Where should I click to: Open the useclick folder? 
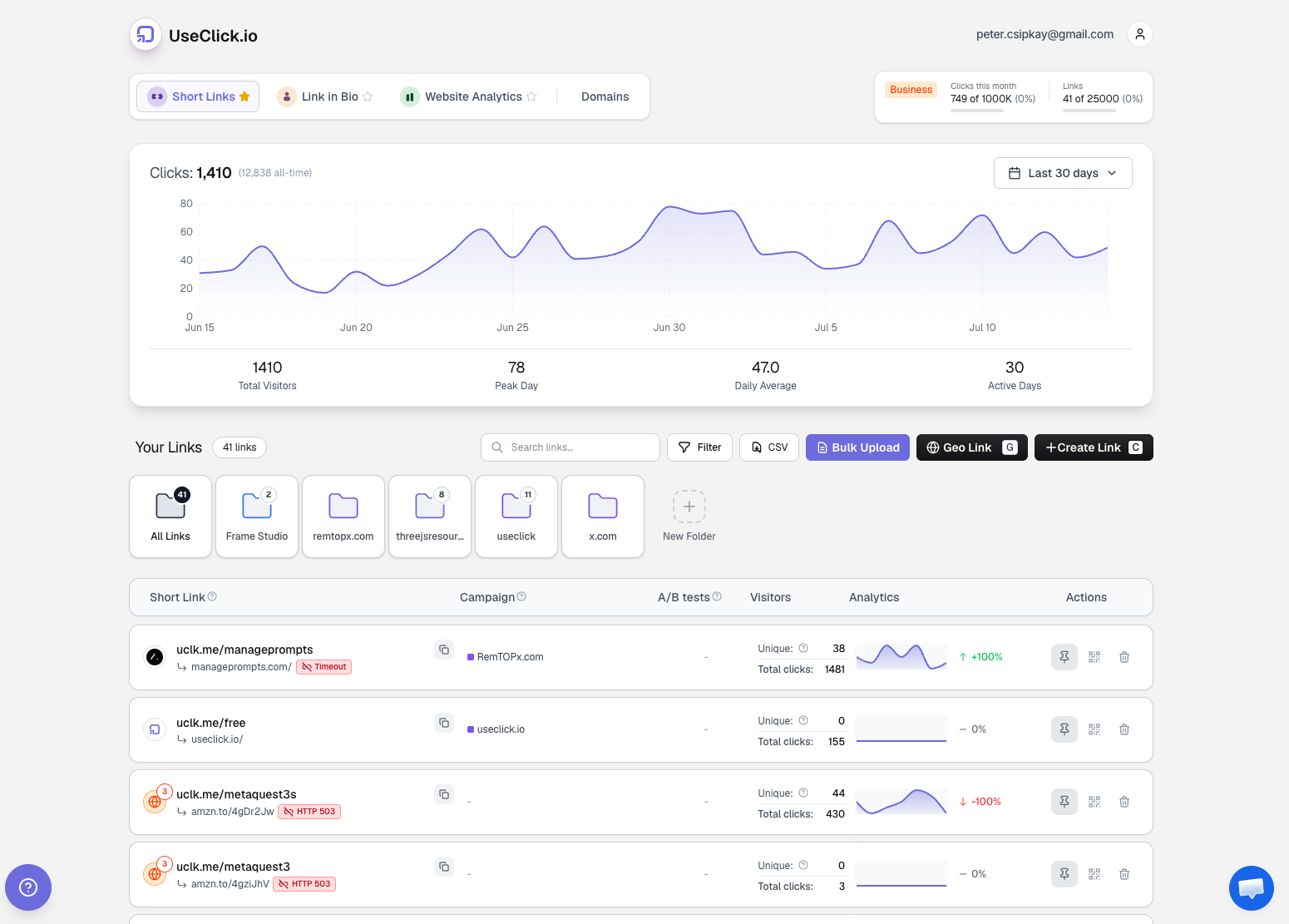[x=516, y=516]
